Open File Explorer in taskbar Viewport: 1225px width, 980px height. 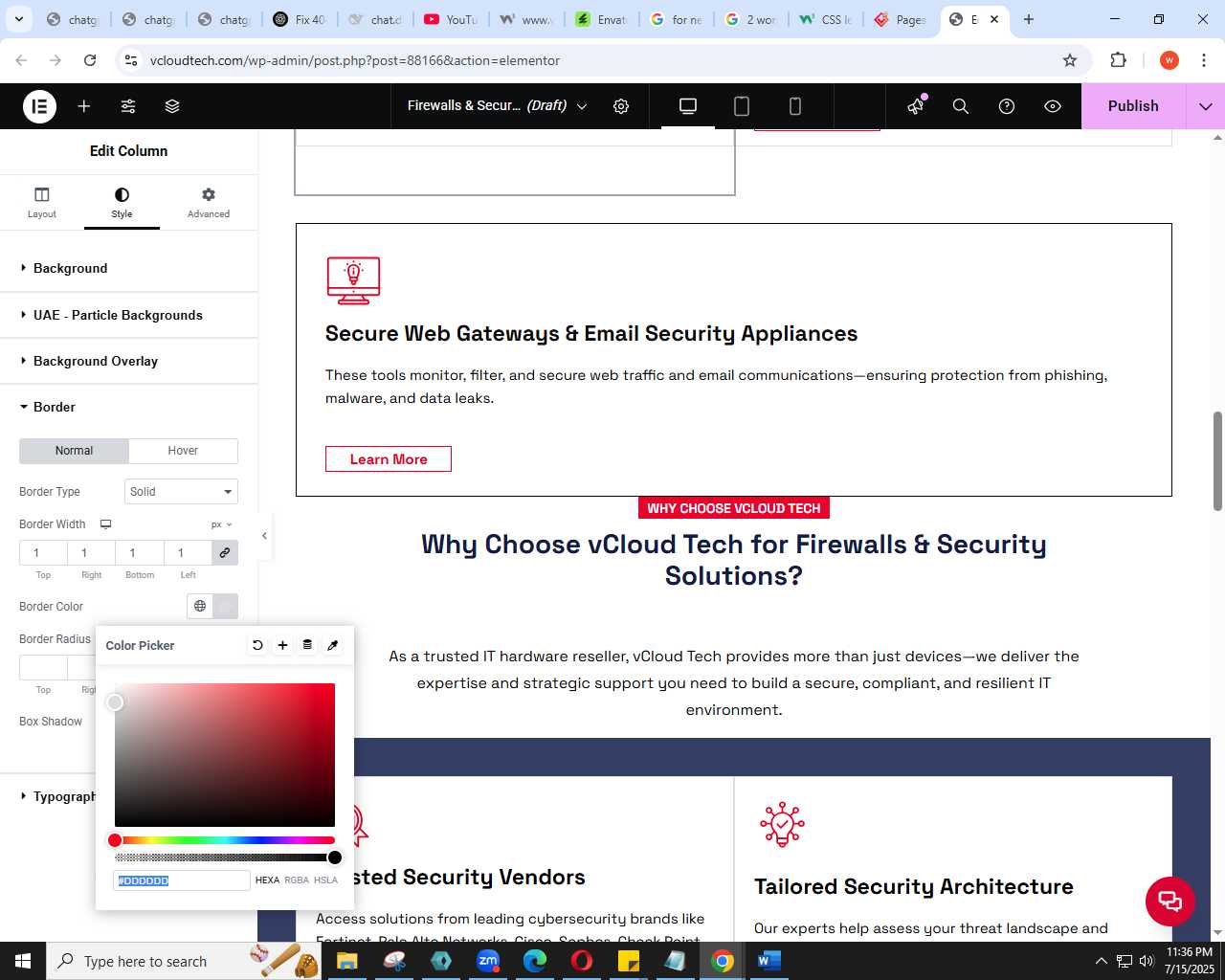point(347,961)
